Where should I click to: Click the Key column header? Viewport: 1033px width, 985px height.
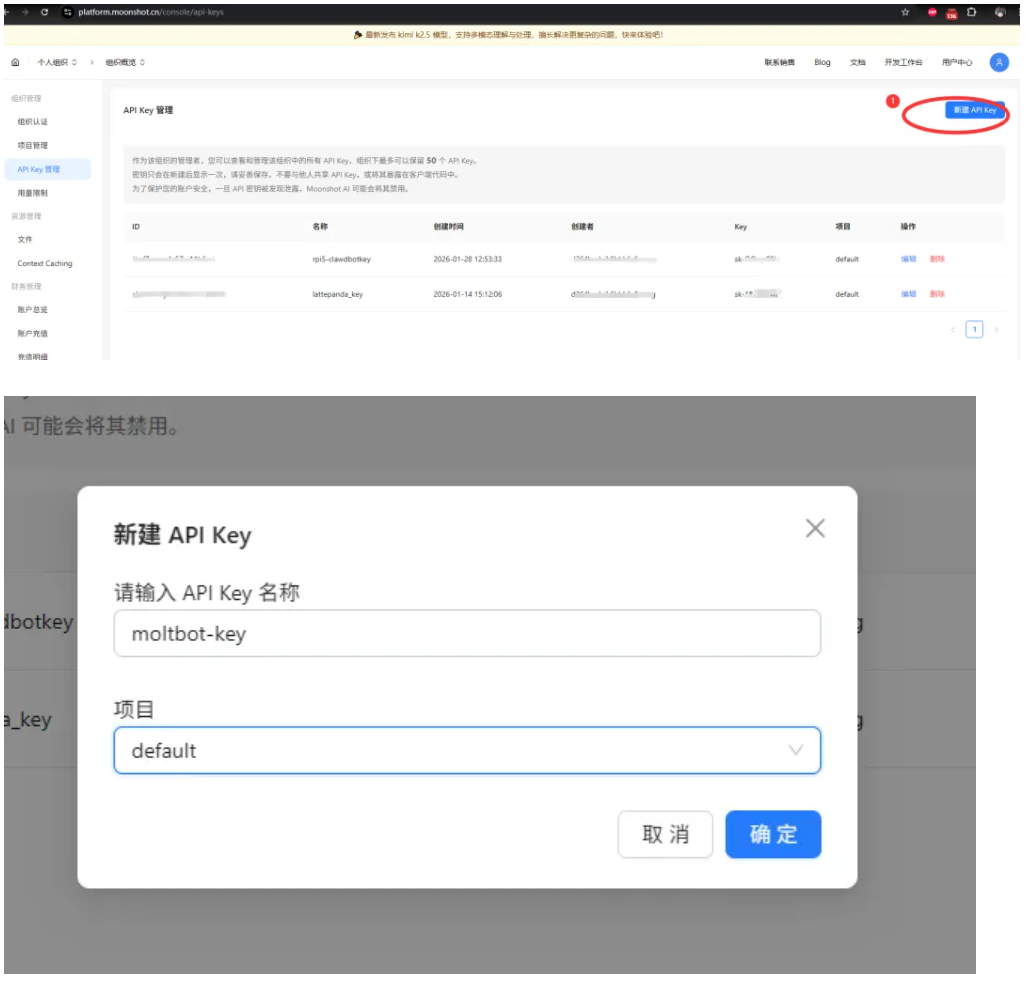click(740, 227)
